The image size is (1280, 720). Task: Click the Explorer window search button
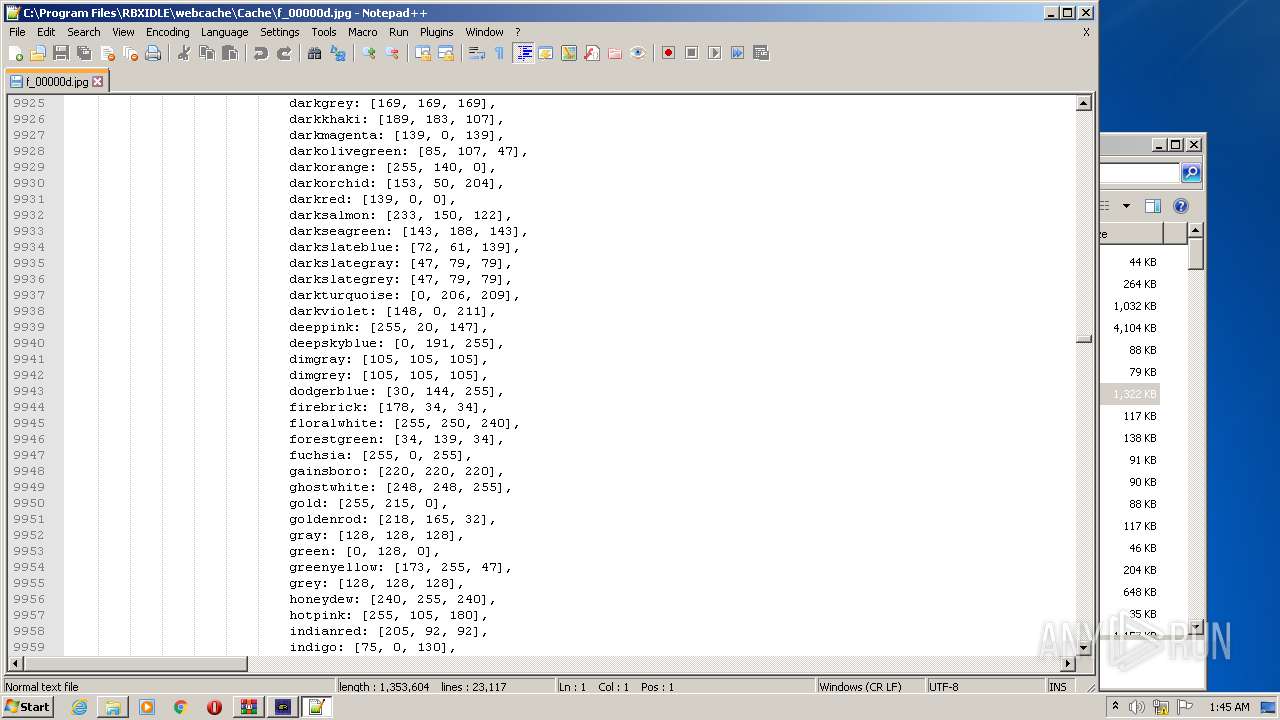(x=1190, y=173)
